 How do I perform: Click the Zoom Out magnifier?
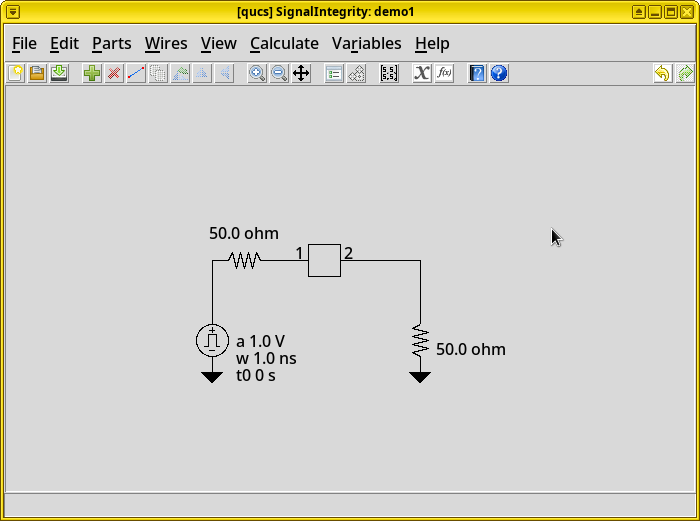pos(279,73)
